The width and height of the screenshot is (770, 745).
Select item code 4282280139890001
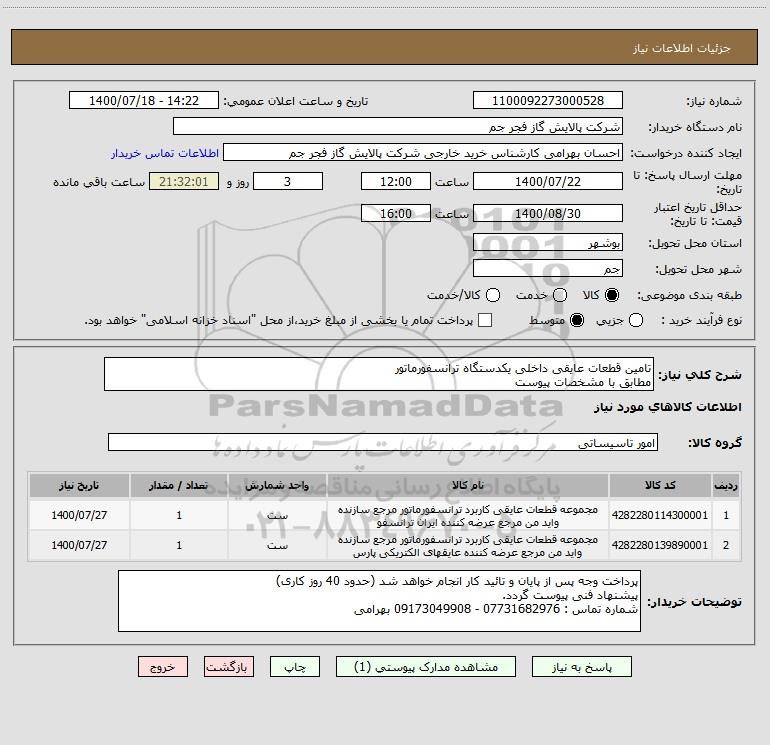(660, 545)
